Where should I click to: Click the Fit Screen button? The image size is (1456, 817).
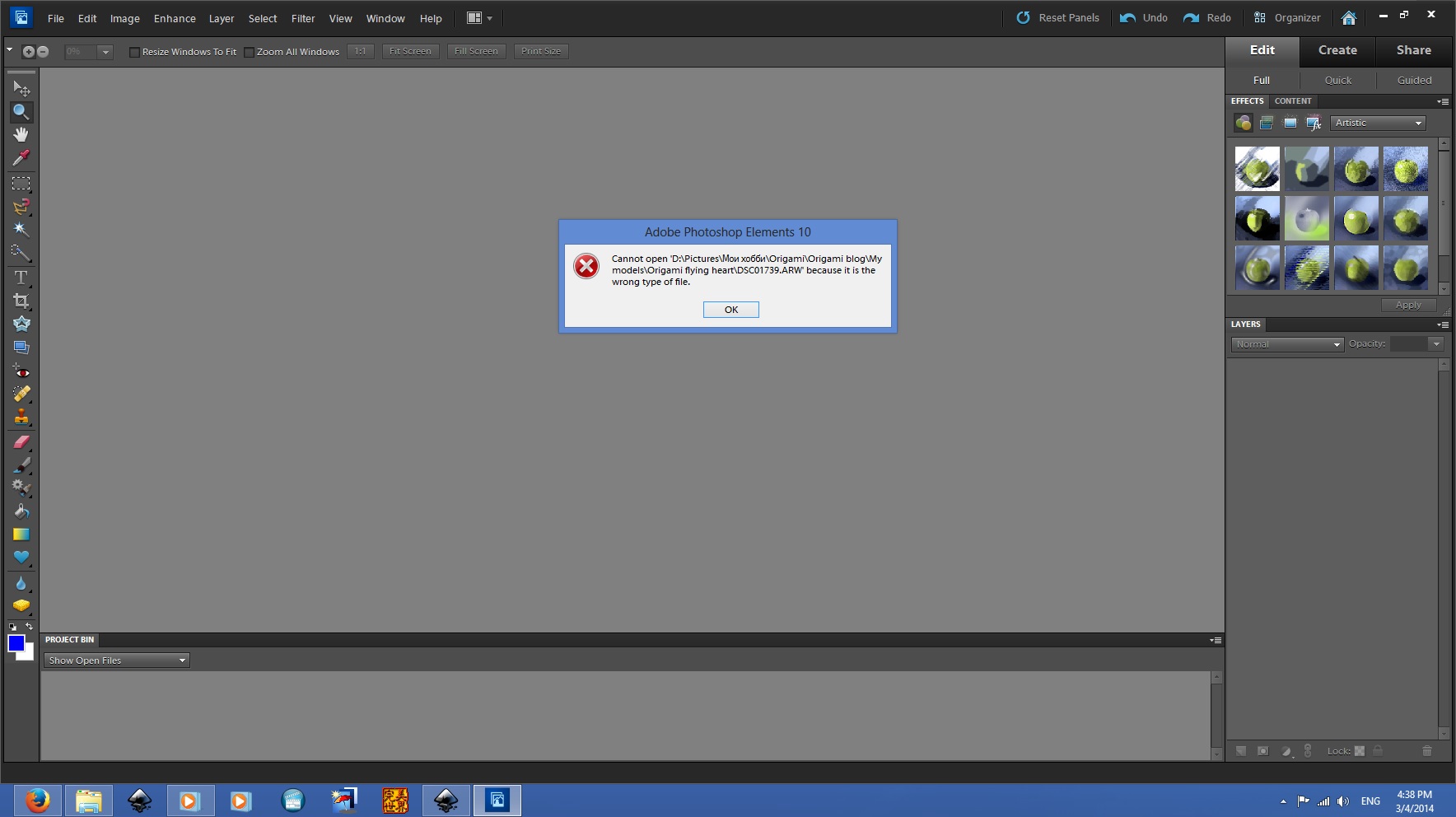(410, 51)
